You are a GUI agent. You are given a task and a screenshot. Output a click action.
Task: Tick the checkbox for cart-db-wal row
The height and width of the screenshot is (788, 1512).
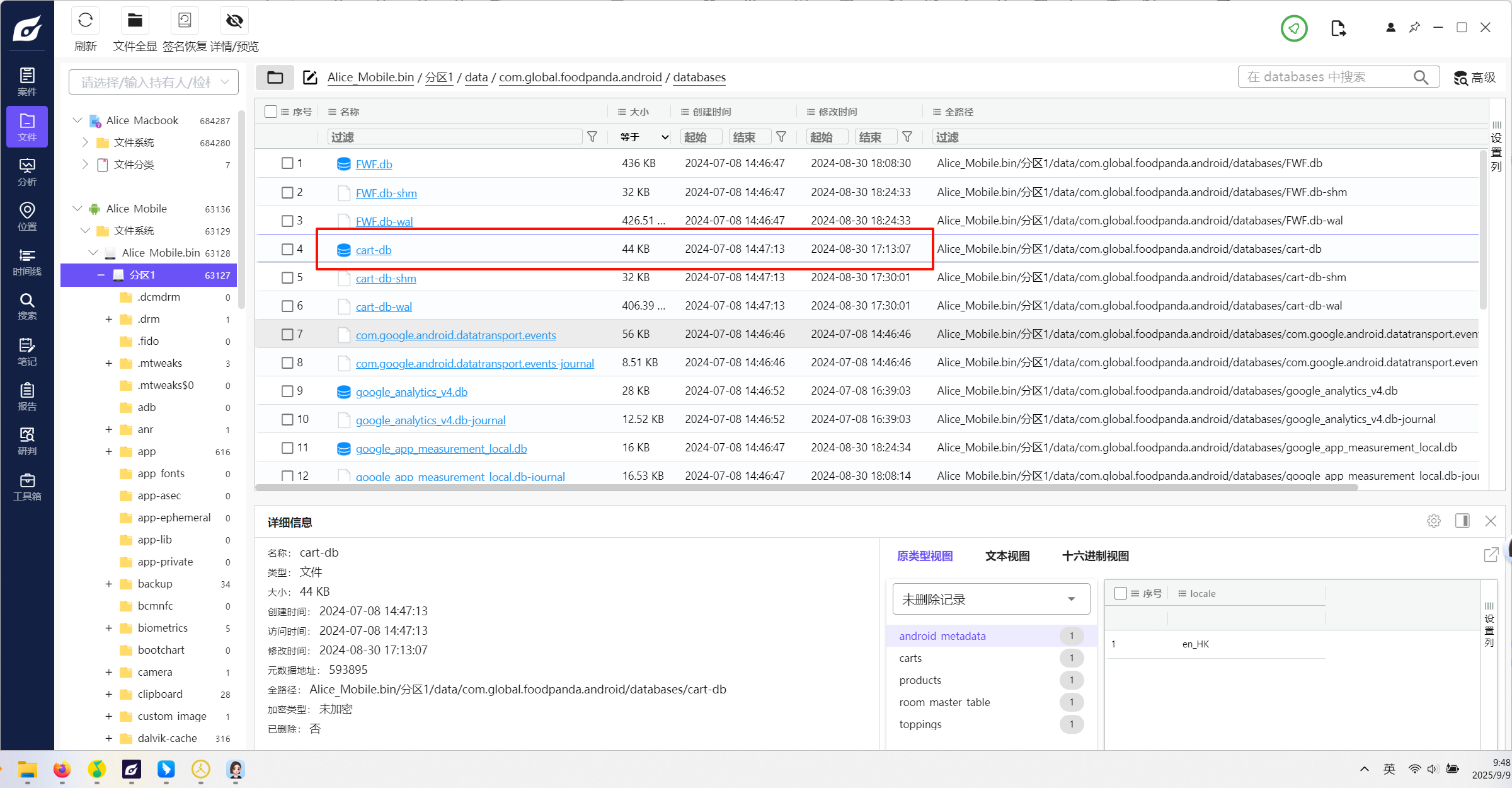click(x=287, y=306)
